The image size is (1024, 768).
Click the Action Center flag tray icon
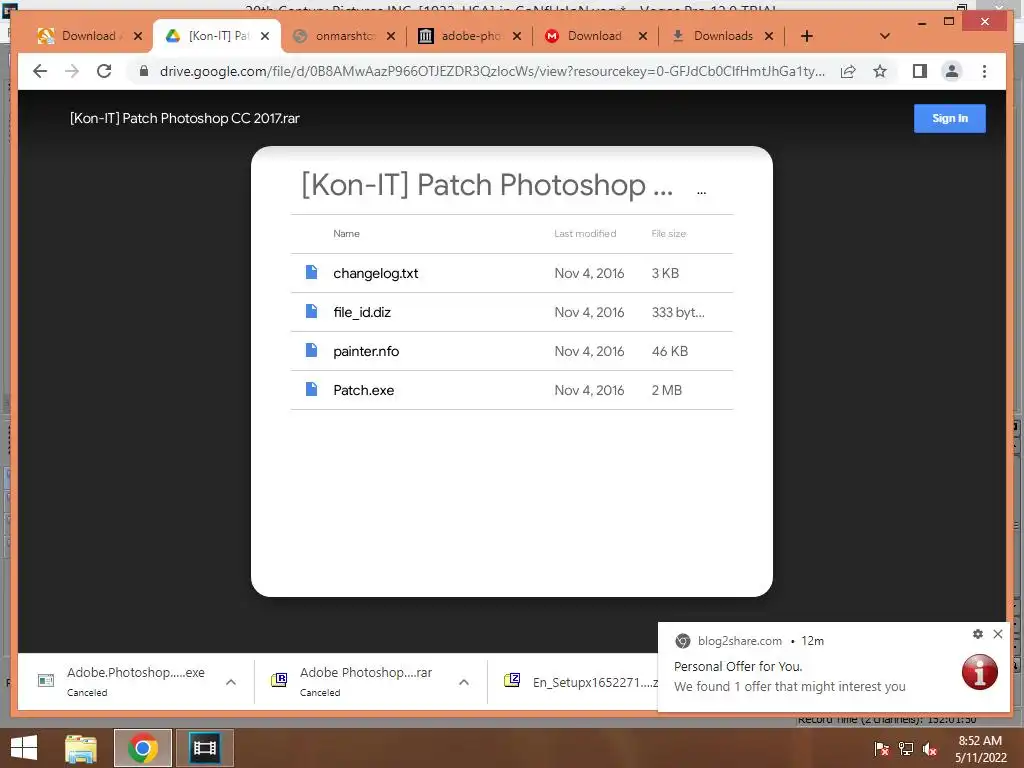(882, 749)
